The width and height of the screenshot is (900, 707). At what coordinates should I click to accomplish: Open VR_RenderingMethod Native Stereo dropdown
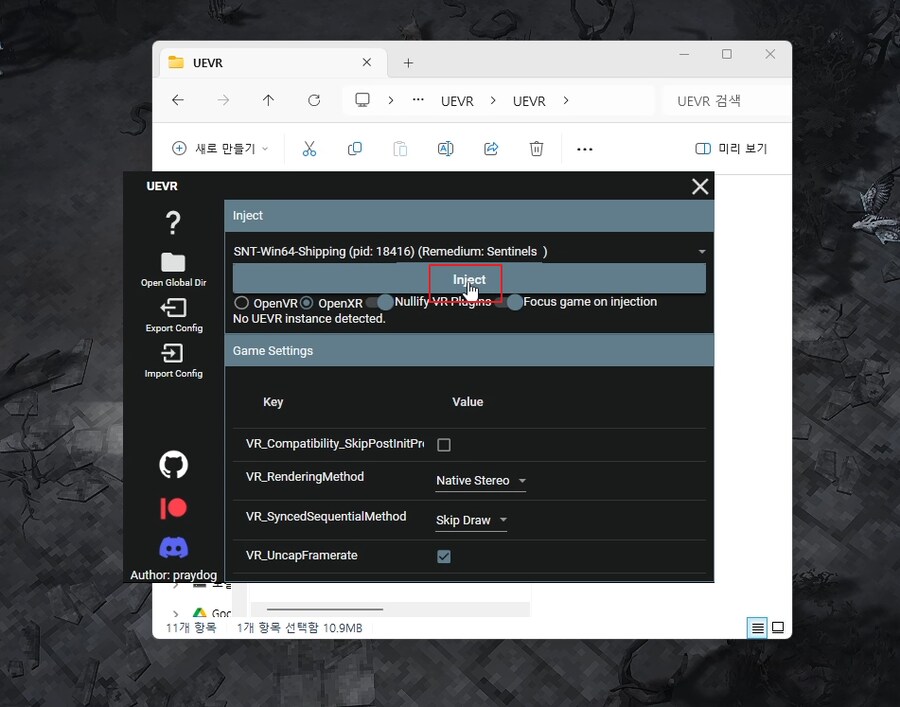click(x=481, y=481)
